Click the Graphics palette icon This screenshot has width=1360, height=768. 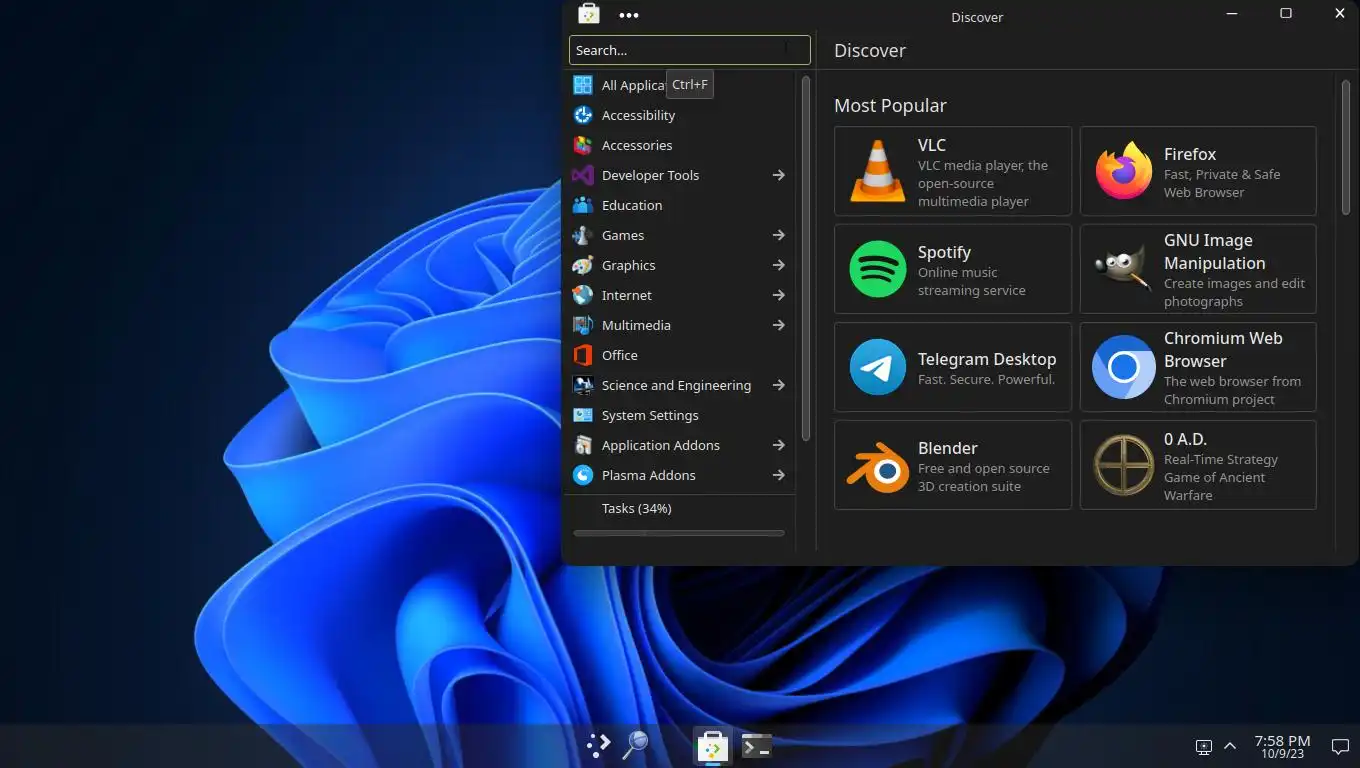tap(583, 265)
